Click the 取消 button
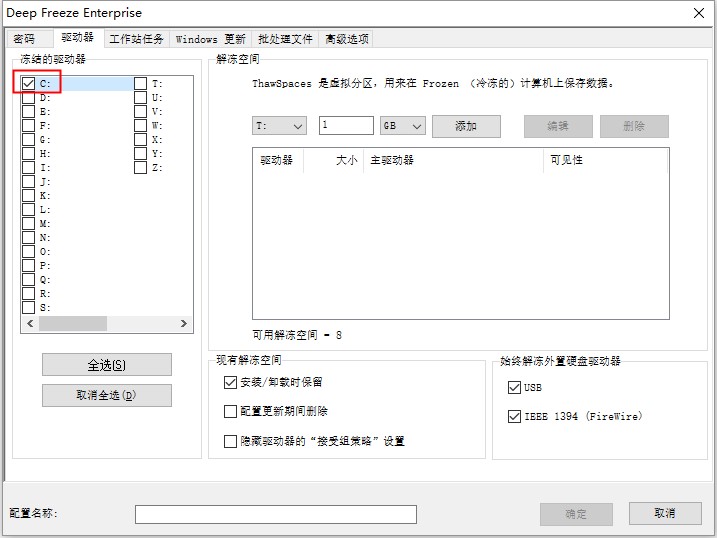717x538 pixels. tap(665, 513)
